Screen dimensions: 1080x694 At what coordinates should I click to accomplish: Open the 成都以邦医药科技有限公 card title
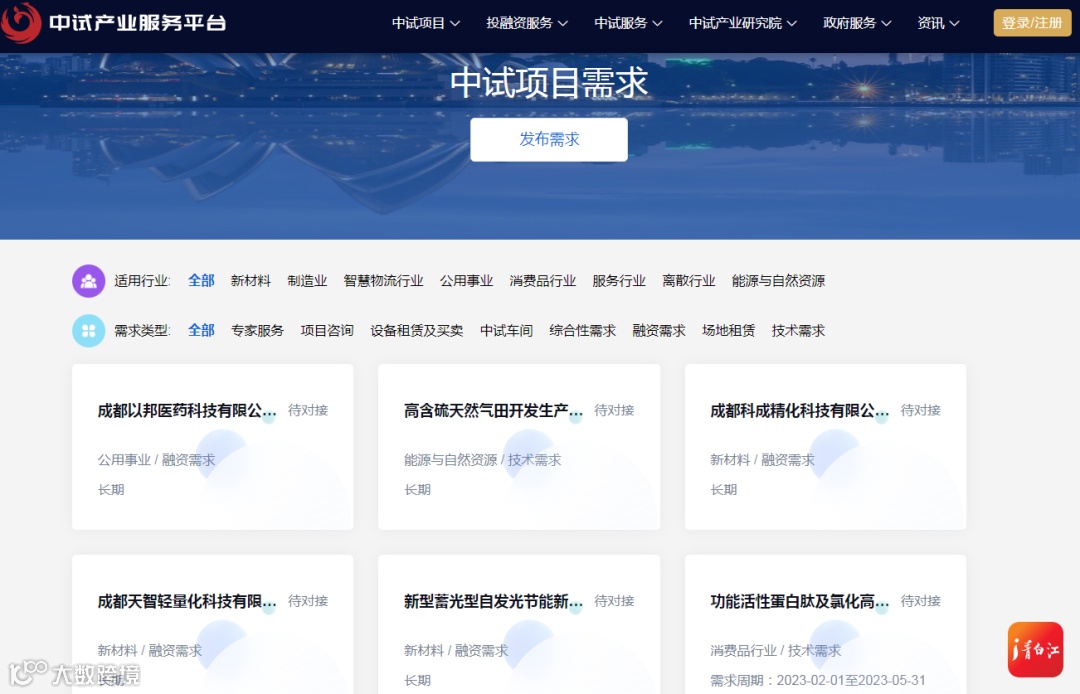pyautogui.click(x=187, y=411)
